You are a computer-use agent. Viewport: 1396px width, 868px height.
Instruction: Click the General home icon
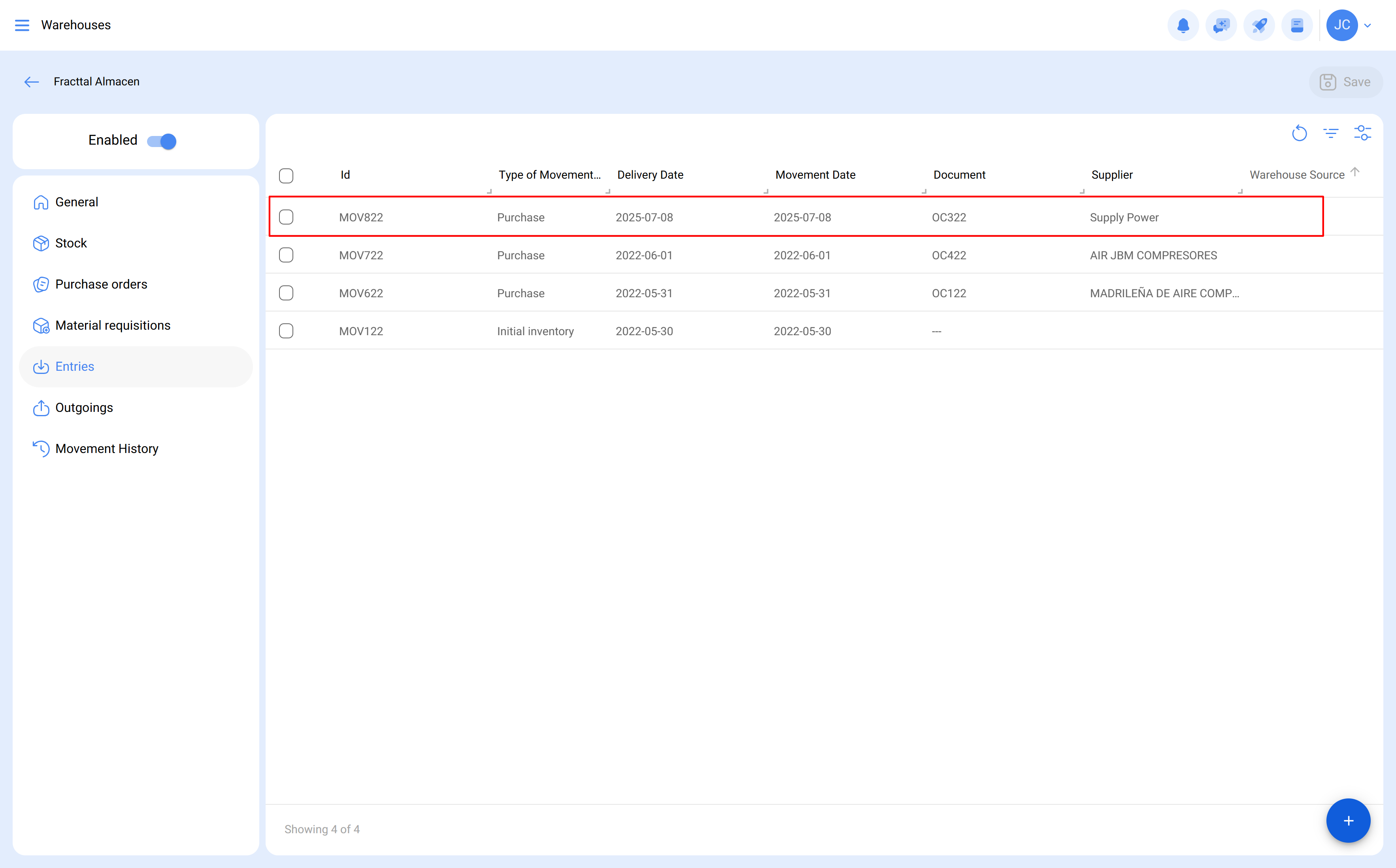(41, 202)
